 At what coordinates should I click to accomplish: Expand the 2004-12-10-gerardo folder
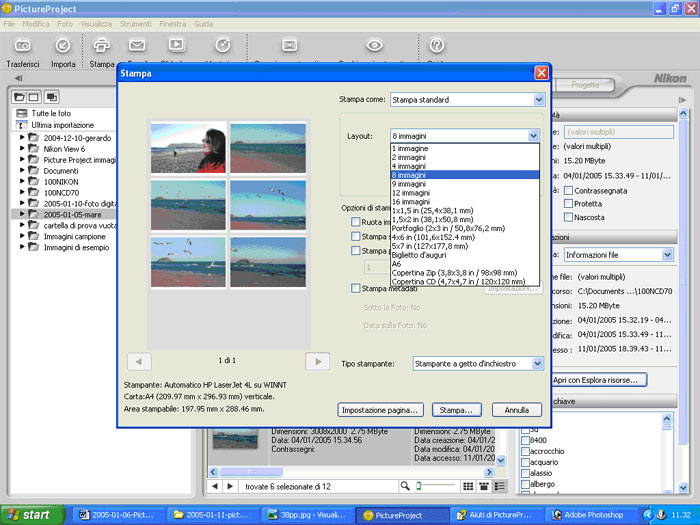(x=22, y=138)
